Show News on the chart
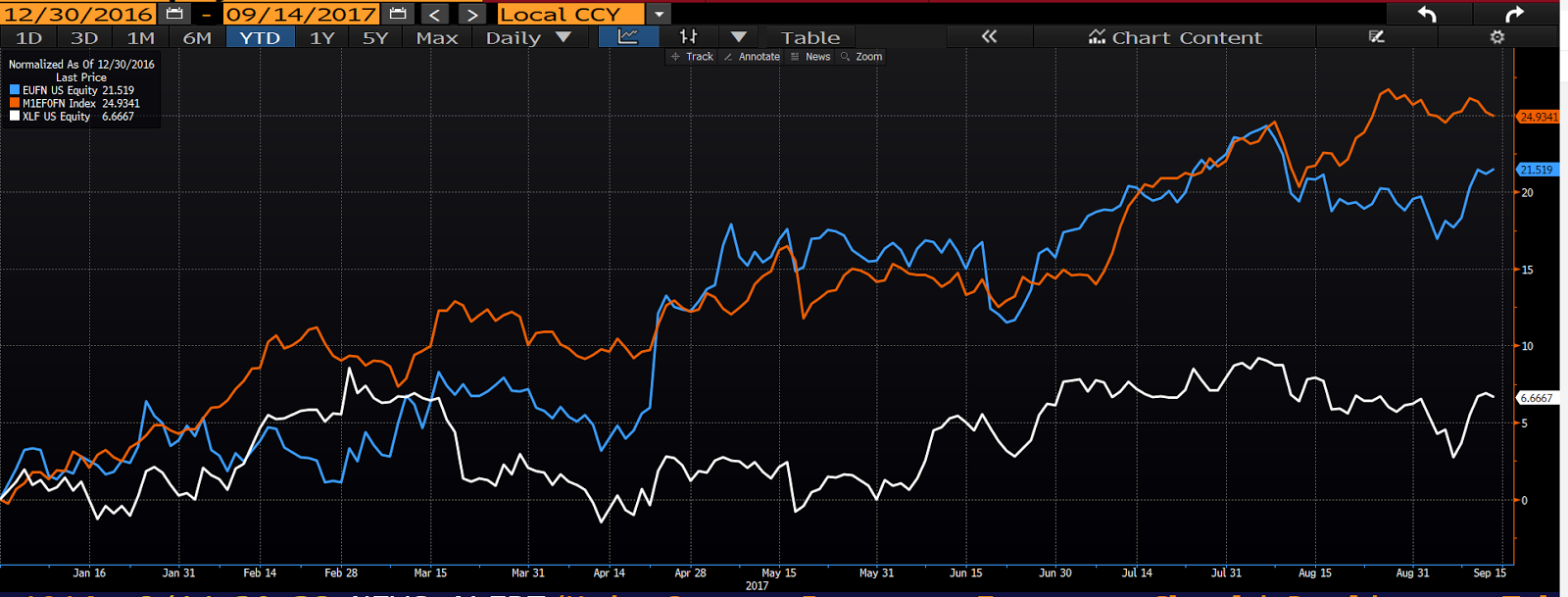Image resolution: width=1568 pixels, height=597 pixels. [x=810, y=57]
